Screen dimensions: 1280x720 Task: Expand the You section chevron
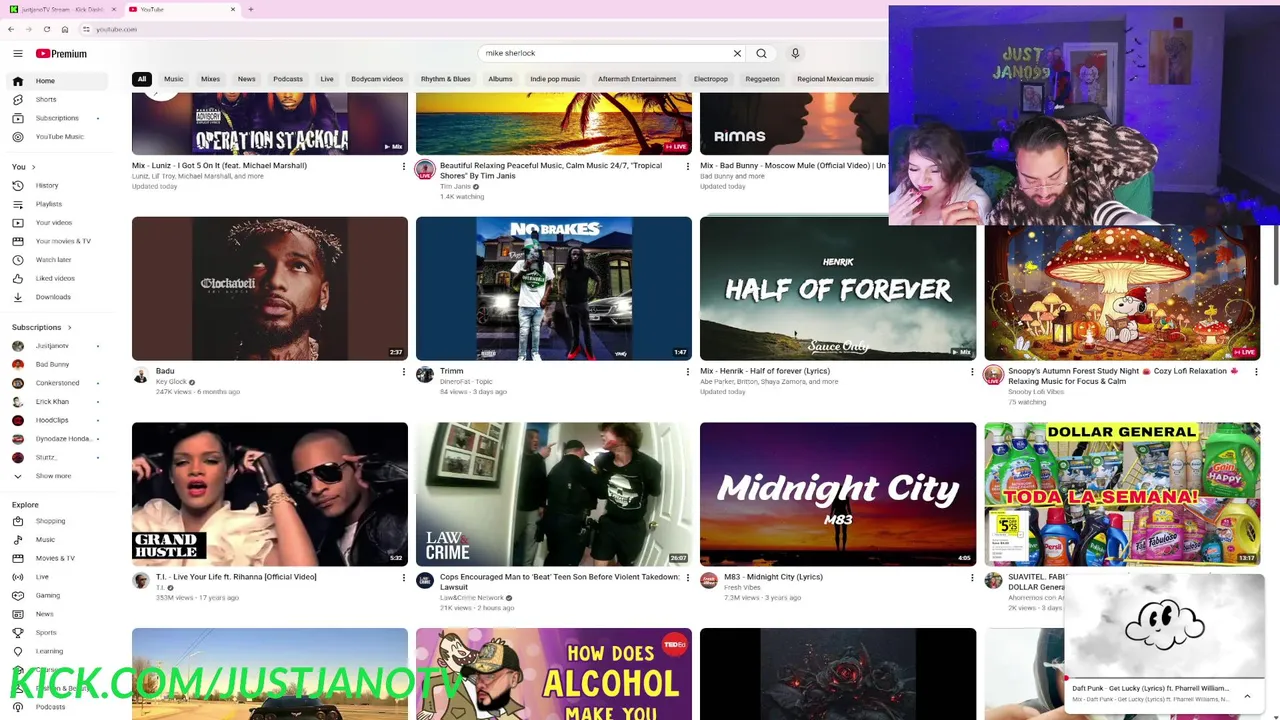[33, 167]
